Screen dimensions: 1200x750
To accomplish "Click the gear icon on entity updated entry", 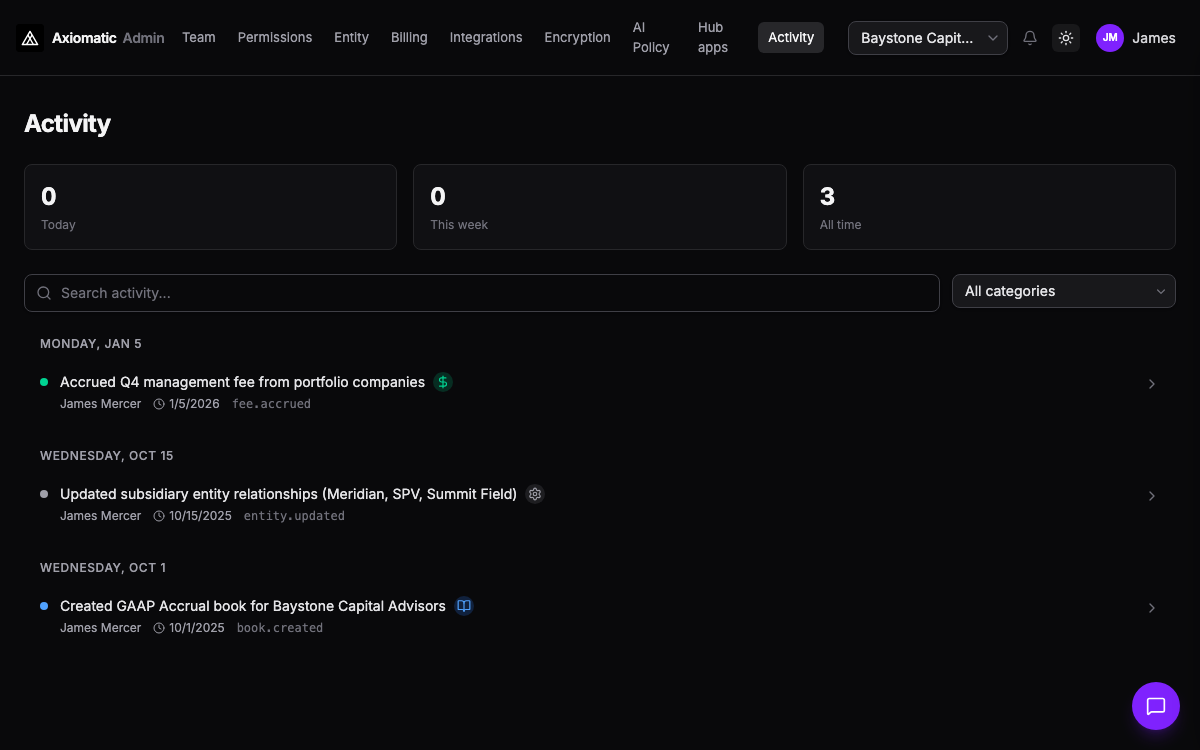I will coord(535,494).
